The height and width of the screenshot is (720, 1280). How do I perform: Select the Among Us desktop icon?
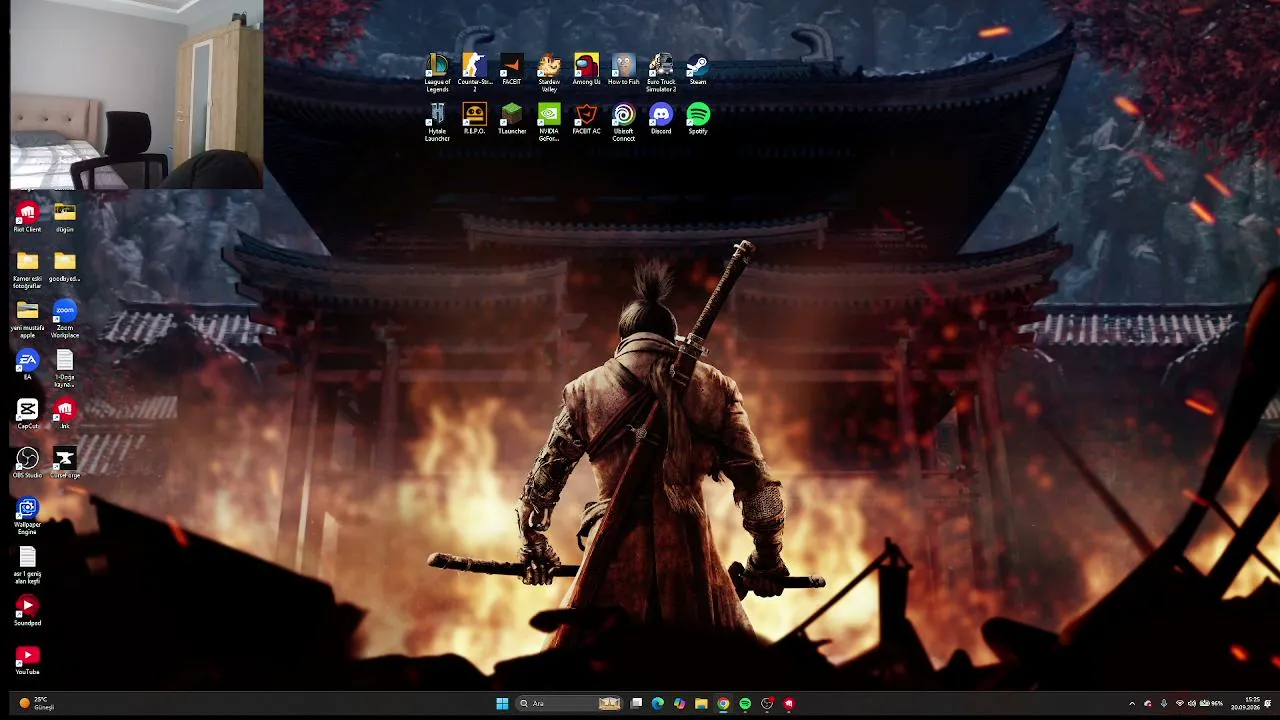586,70
